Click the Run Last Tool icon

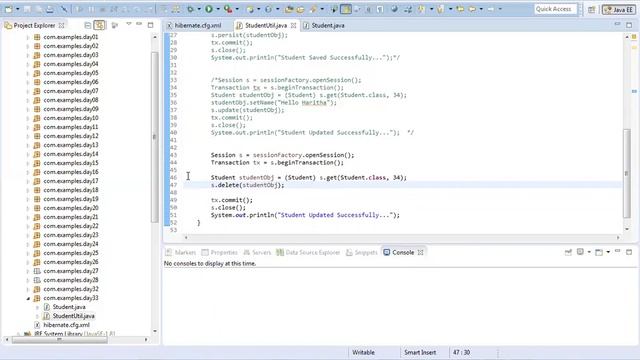click(x=228, y=9)
